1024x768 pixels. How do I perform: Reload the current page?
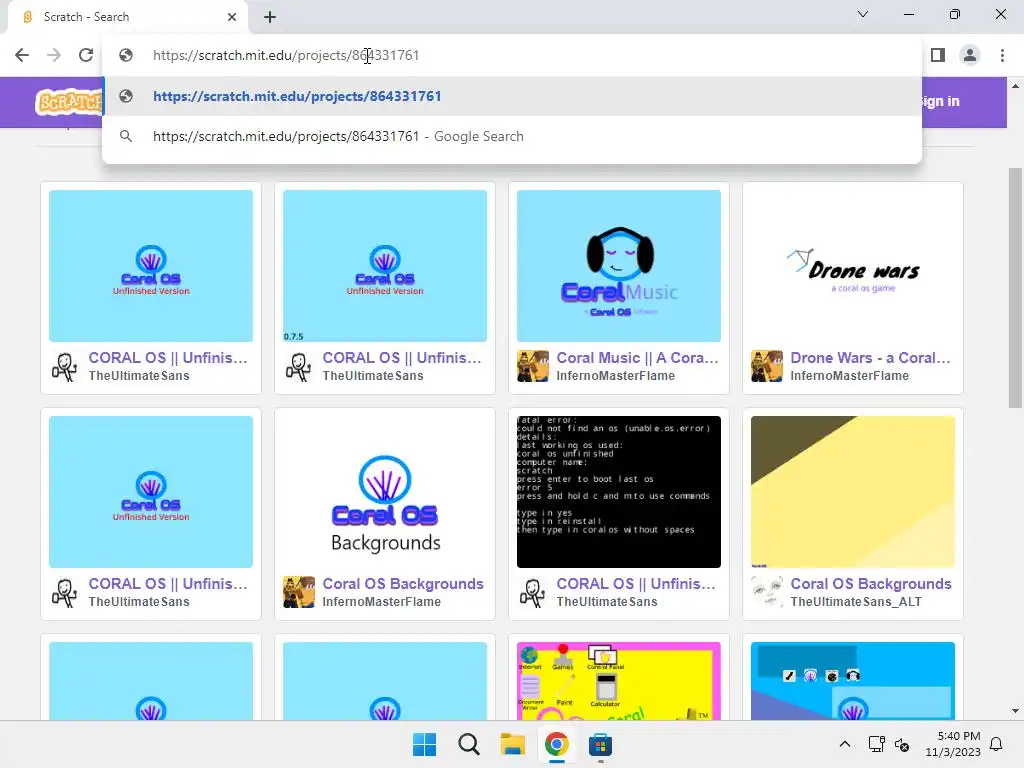(86, 55)
